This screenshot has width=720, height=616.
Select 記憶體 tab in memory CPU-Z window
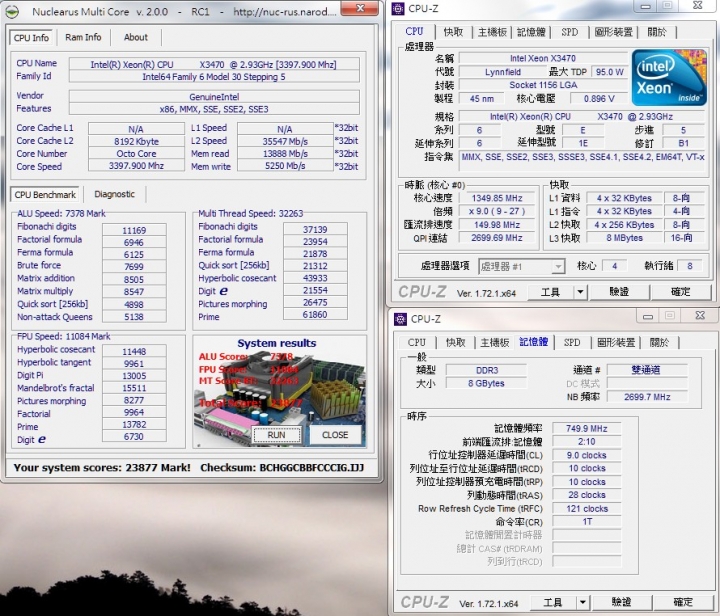[x=534, y=342]
